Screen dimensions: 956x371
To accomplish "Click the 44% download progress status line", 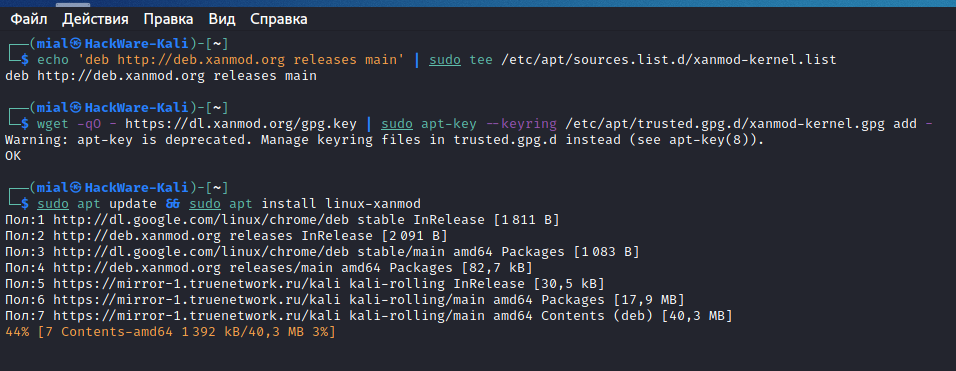I will (170, 332).
